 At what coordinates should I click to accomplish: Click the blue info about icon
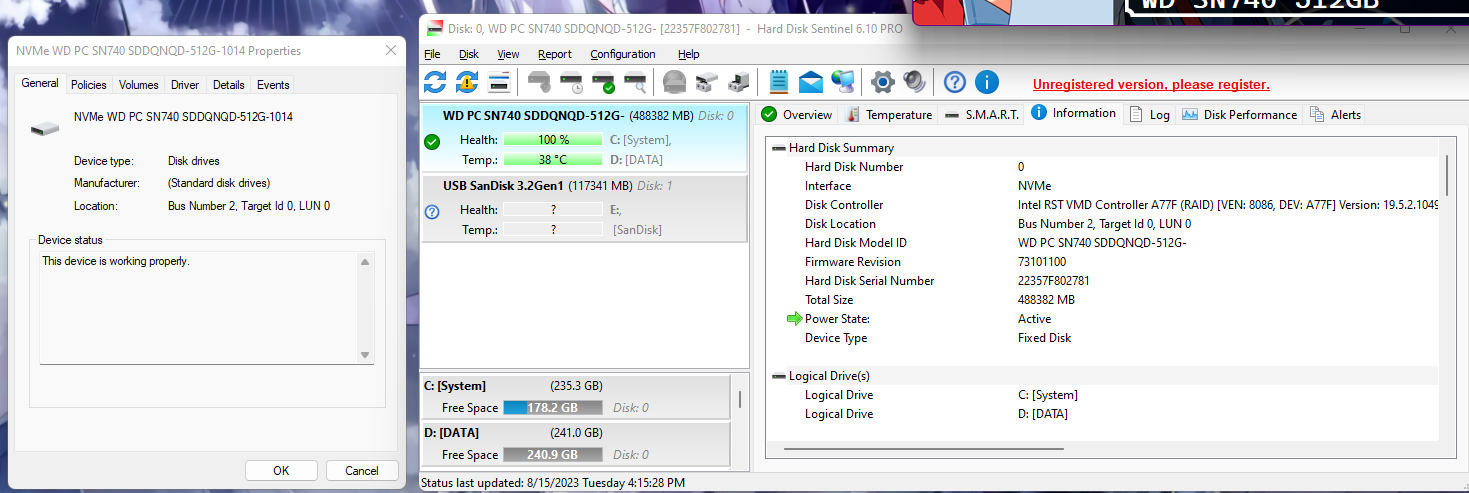click(987, 82)
